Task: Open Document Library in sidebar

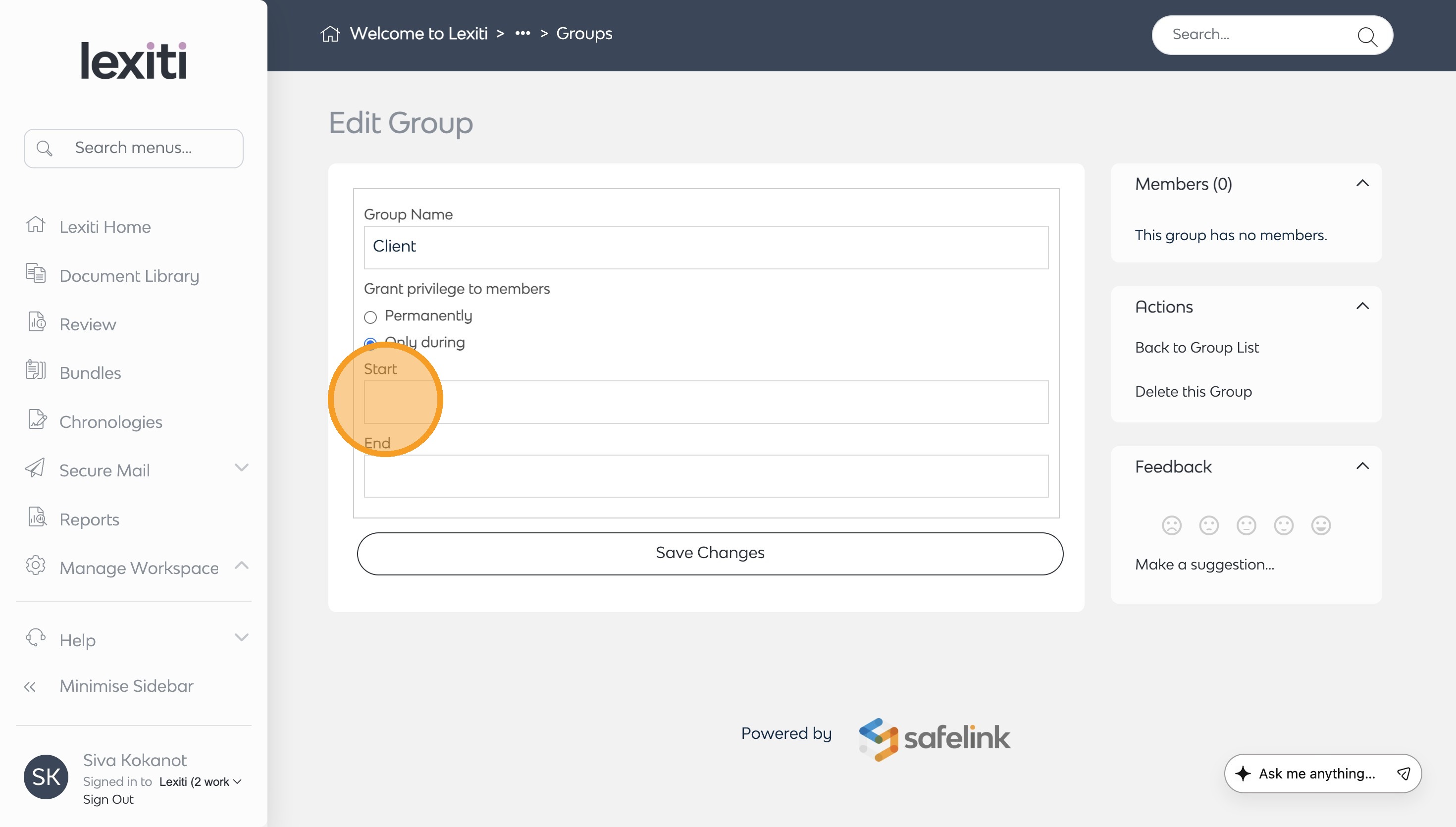Action: click(x=129, y=276)
